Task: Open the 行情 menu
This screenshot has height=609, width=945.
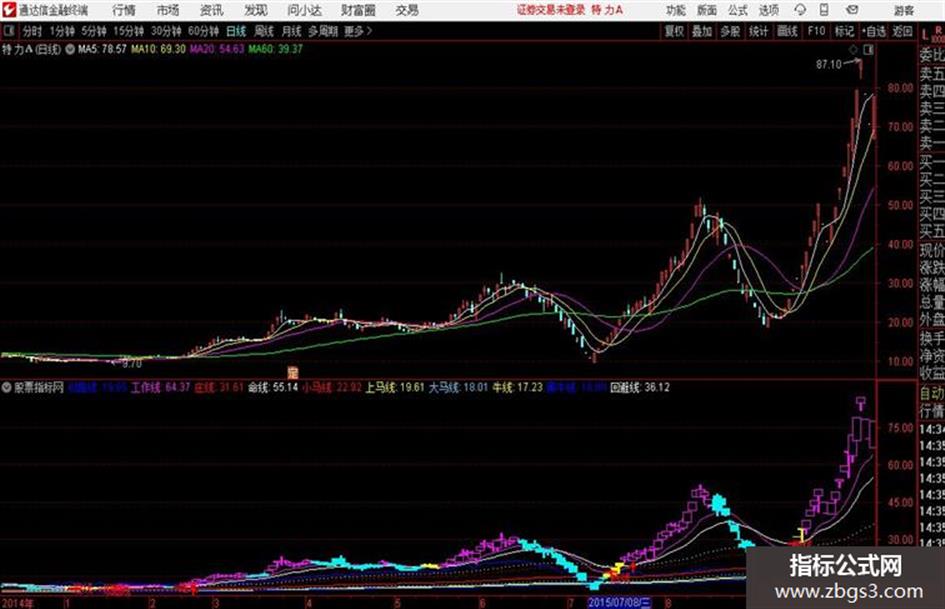Action: pos(124,10)
